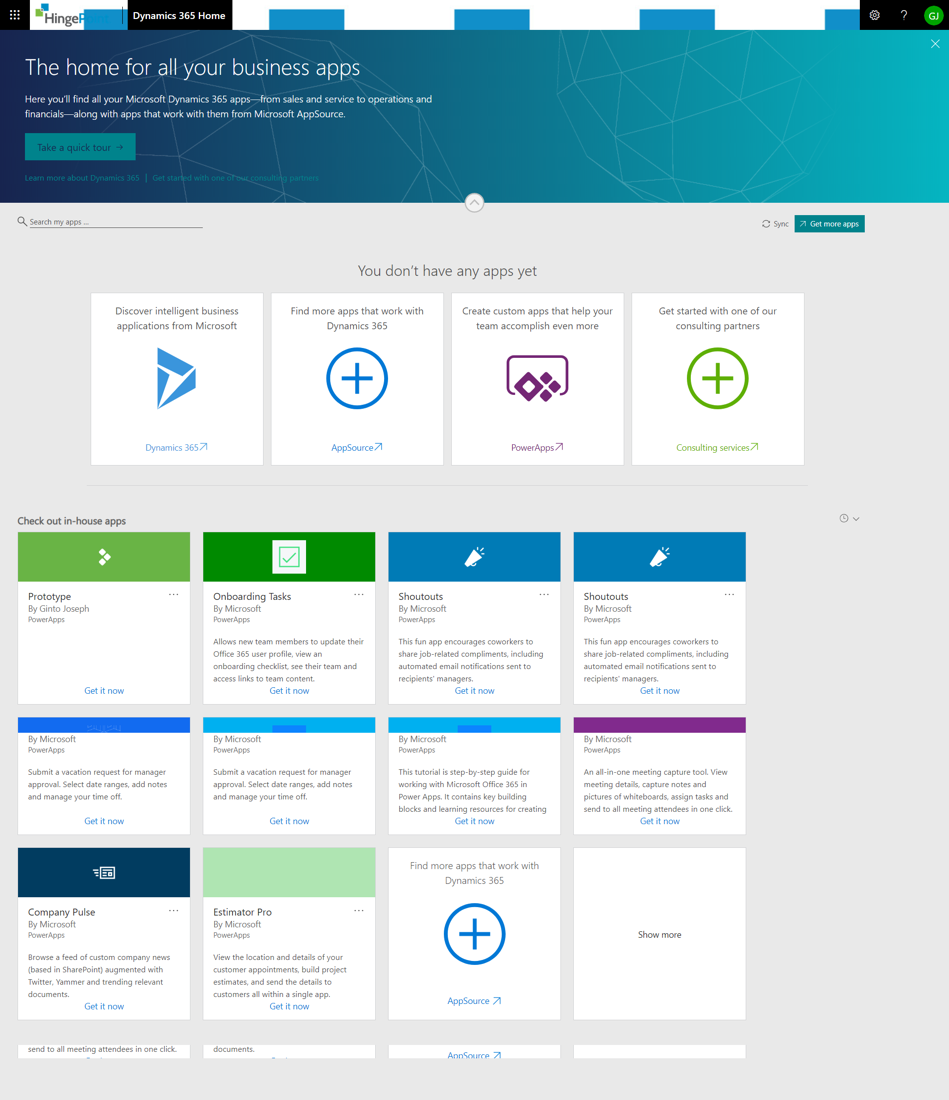The width and height of the screenshot is (949, 1100).
Task: Follow AppSource link below Estimator row
Action: click(474, 1001)
